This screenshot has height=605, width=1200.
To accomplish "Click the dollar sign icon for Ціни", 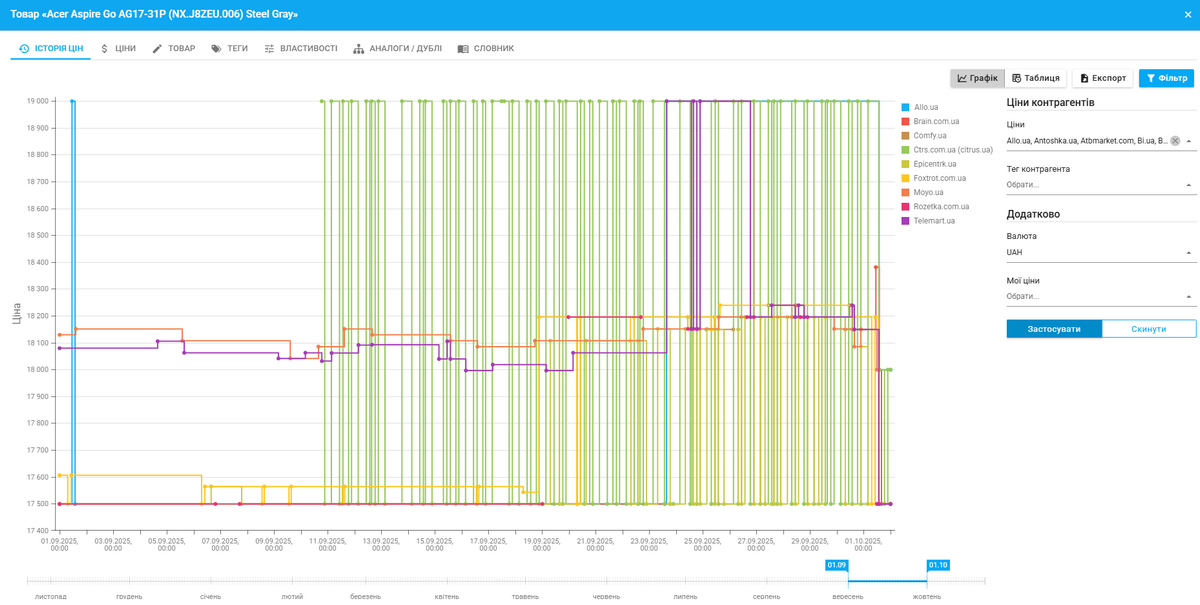I will pos(105,48).
